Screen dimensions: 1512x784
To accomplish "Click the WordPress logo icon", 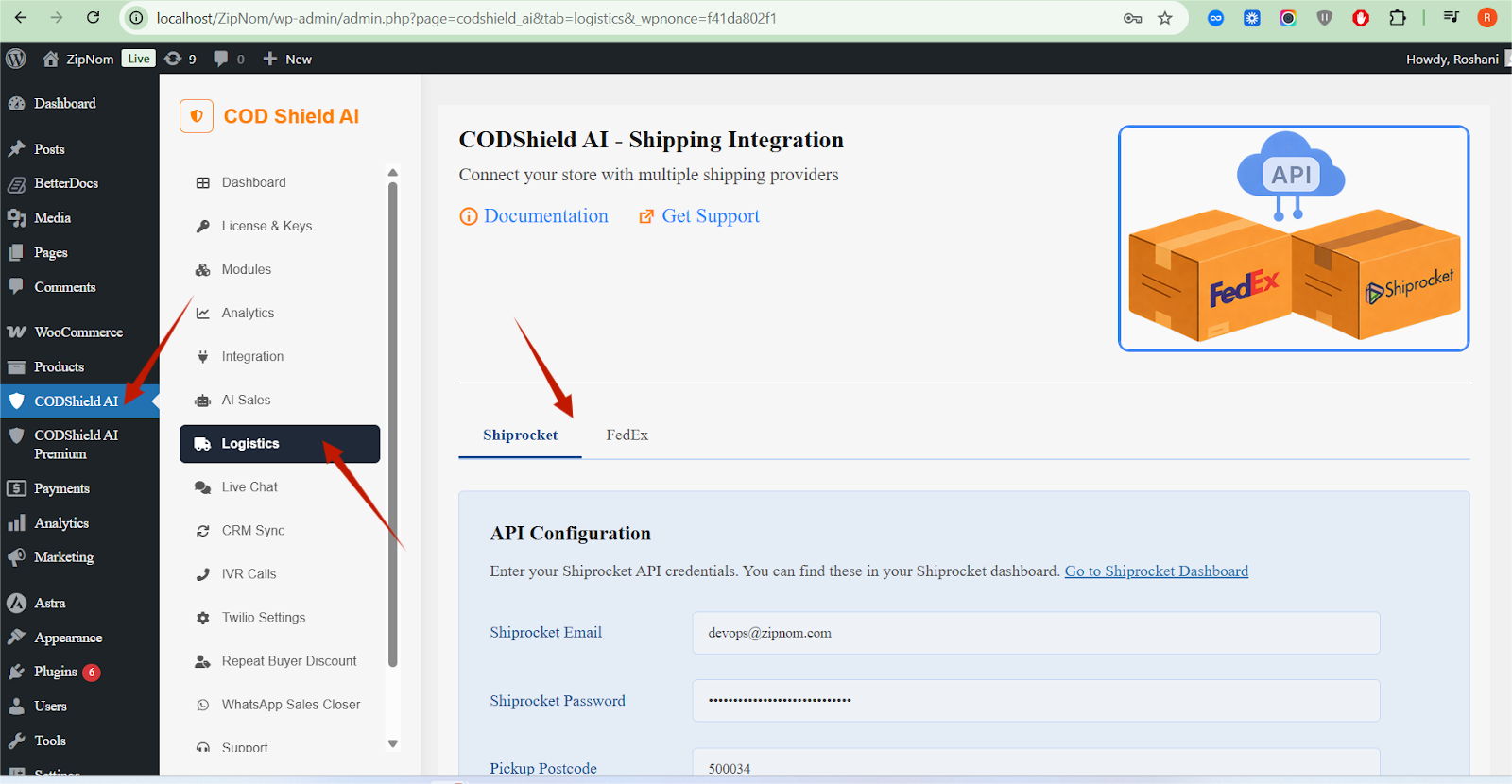I will (x=16, y=59).
